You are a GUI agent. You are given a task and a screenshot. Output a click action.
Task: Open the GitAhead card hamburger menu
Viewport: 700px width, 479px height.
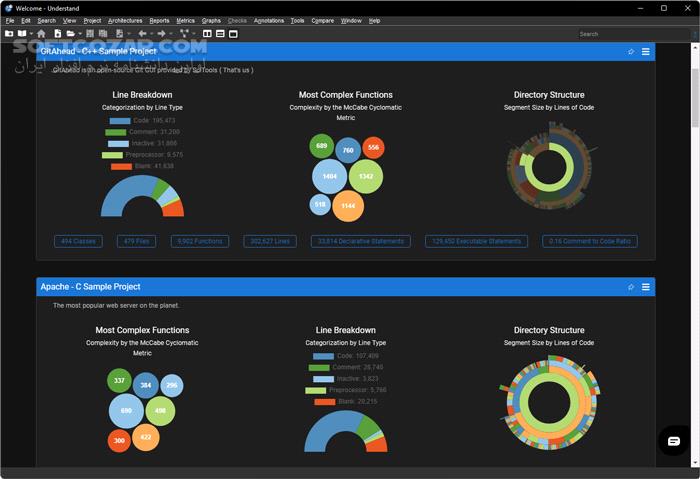646,52
